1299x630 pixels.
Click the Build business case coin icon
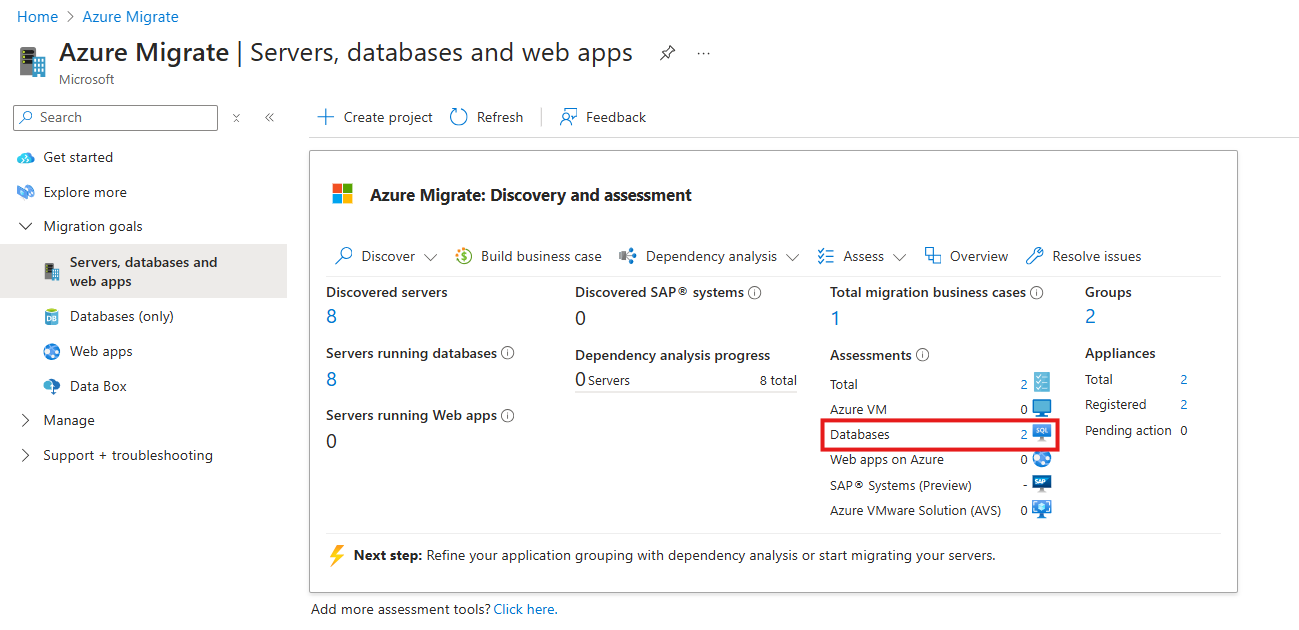pyautogui.click(x=463, y=255)
